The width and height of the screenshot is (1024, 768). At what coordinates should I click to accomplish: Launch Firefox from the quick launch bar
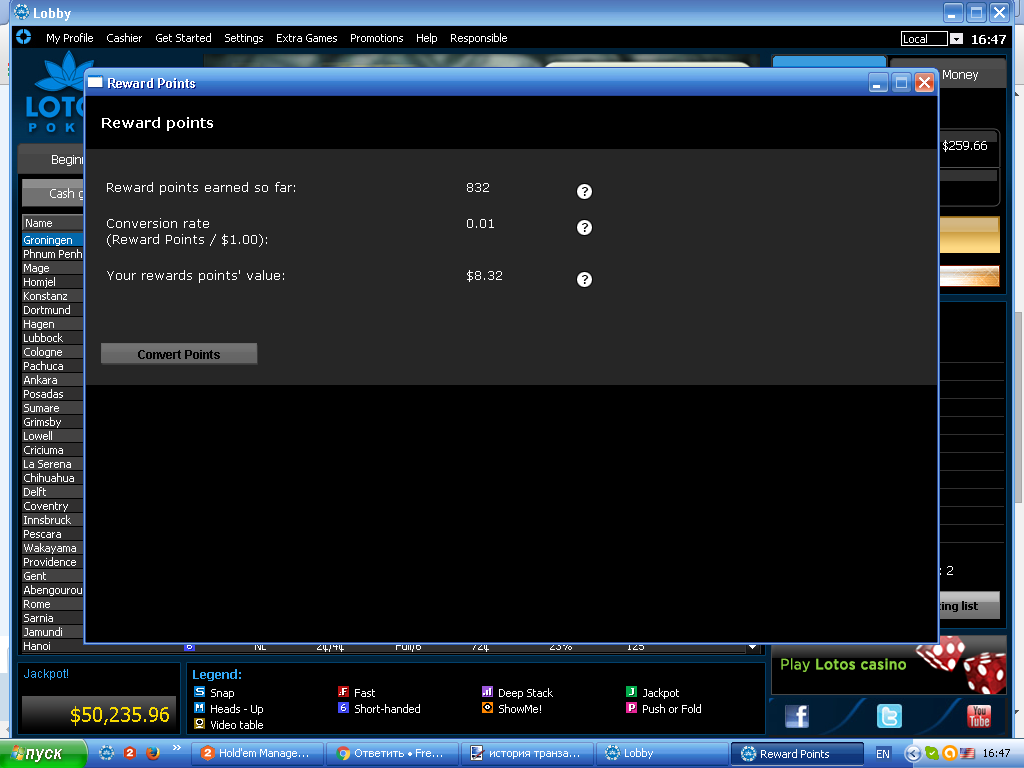click(x=153, y=753)
